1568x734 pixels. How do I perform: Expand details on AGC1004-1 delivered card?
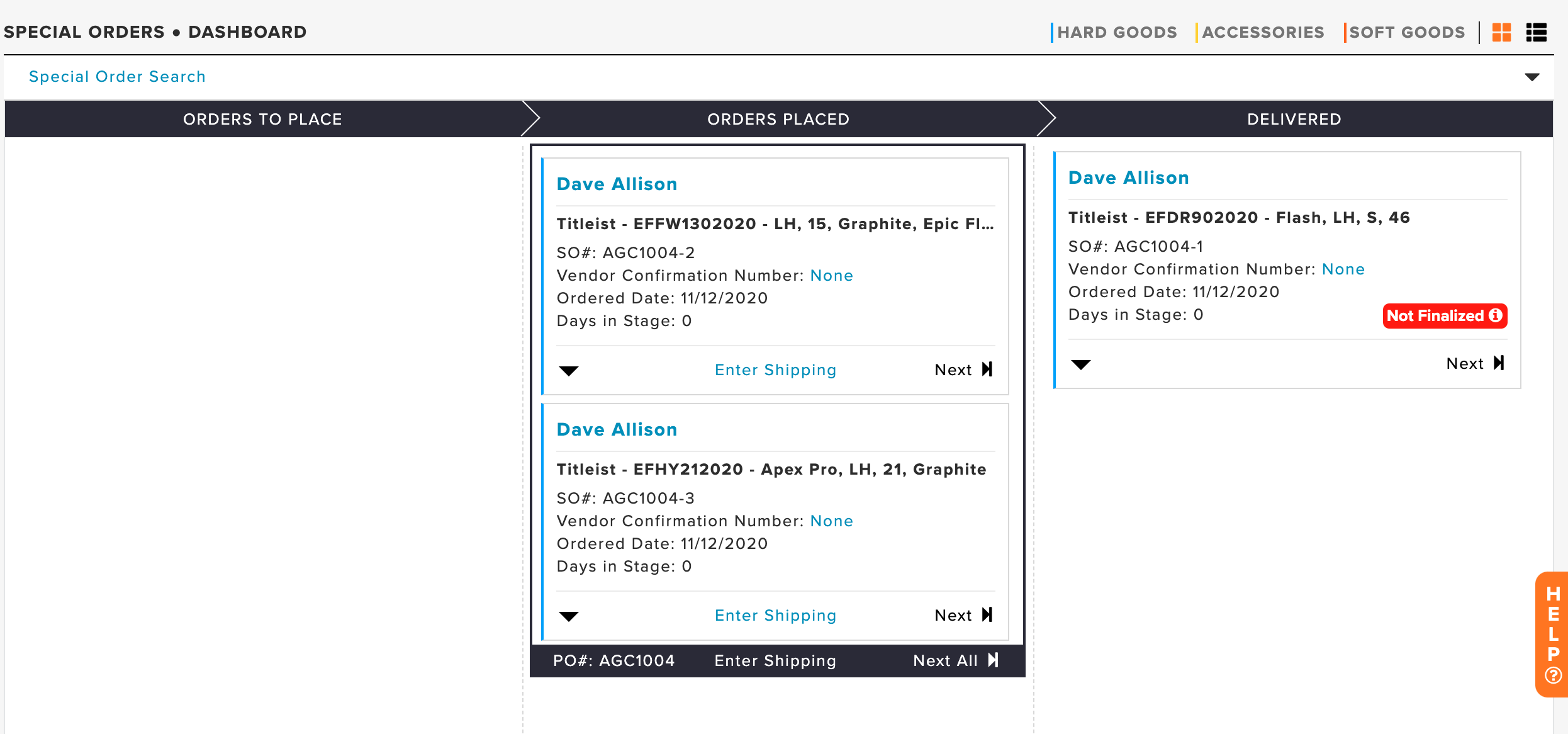[x=1081, y=364]
